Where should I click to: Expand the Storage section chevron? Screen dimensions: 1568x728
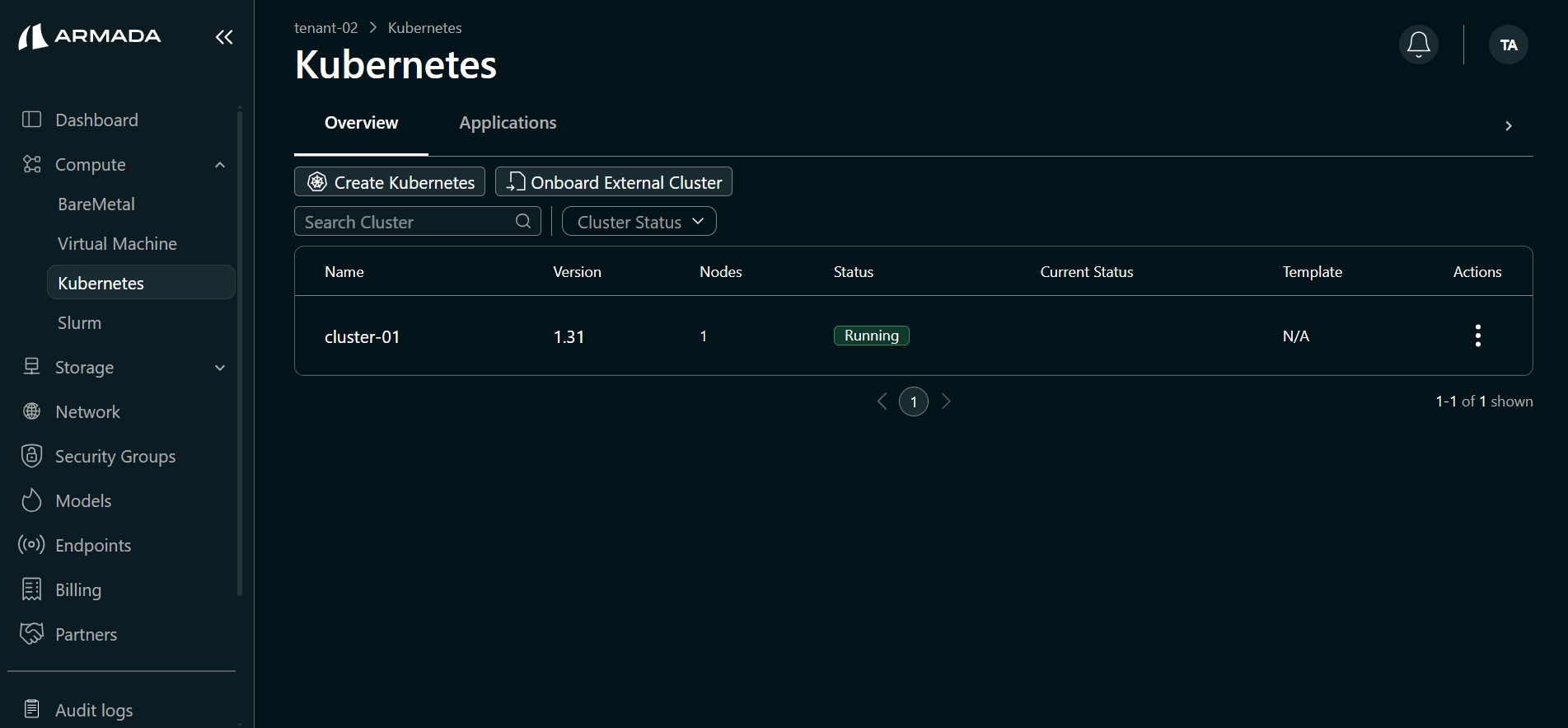tap(220, 368)
